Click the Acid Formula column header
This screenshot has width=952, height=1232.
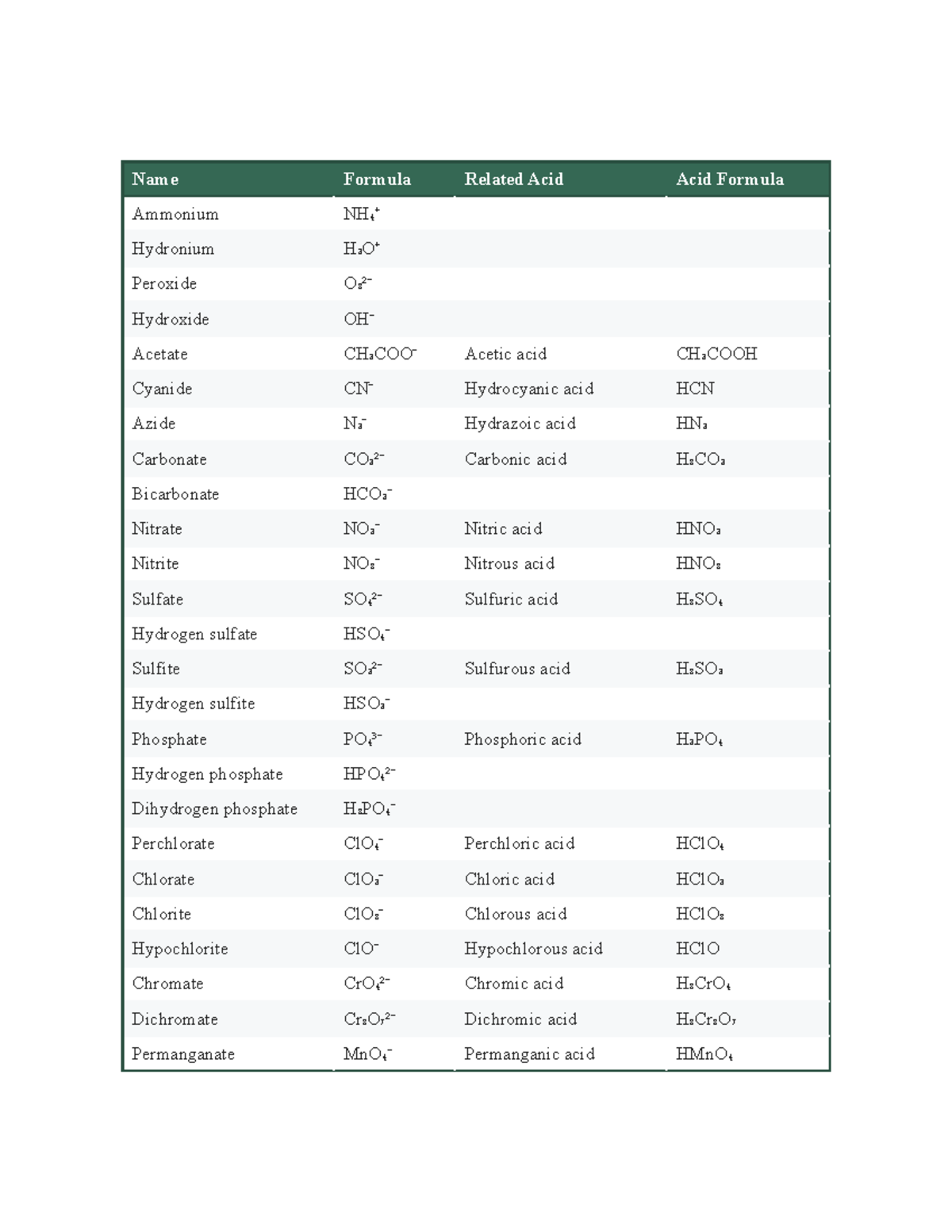coord(730,179)
